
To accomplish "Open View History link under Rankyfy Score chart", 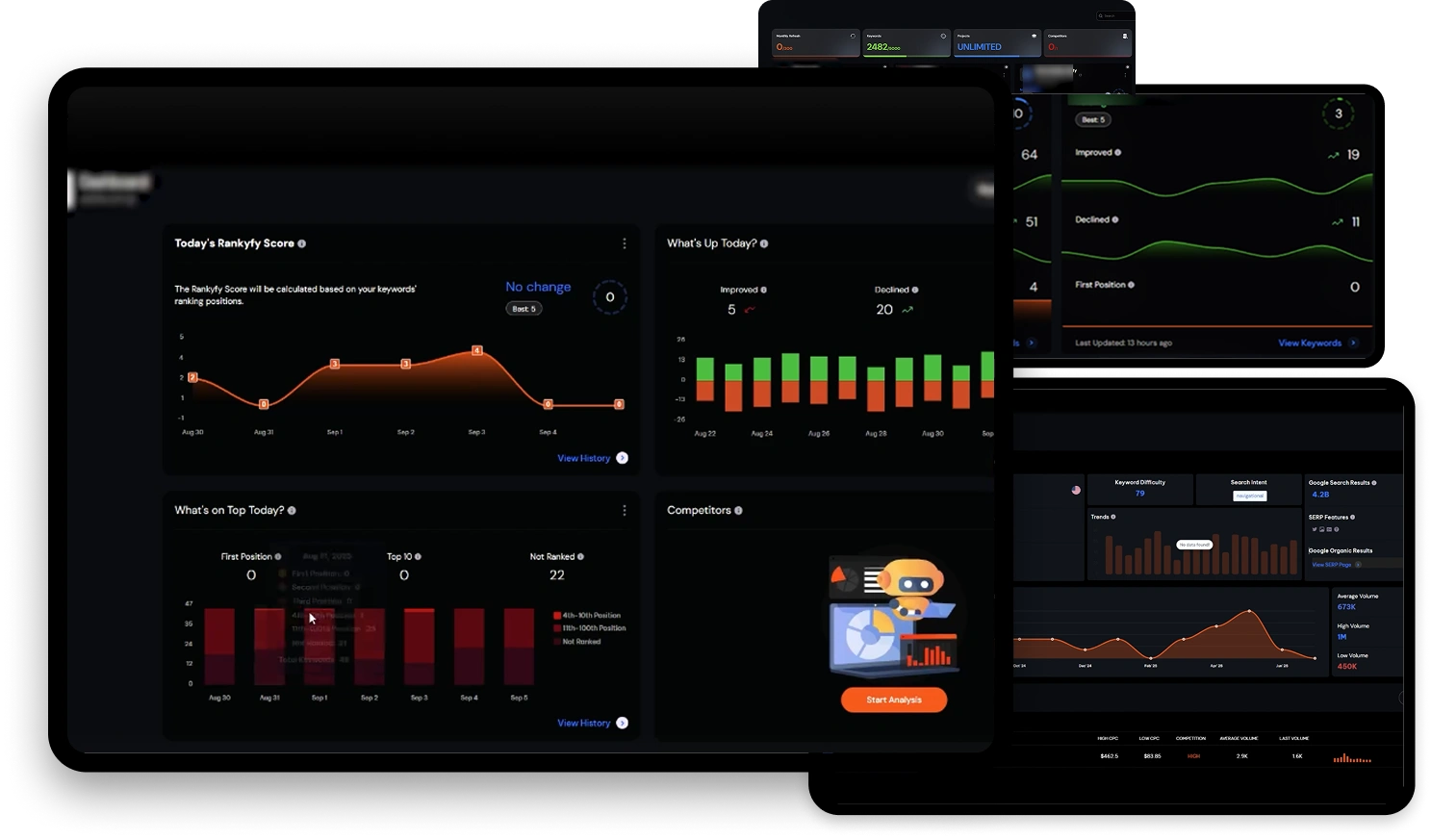I will 584,458.
